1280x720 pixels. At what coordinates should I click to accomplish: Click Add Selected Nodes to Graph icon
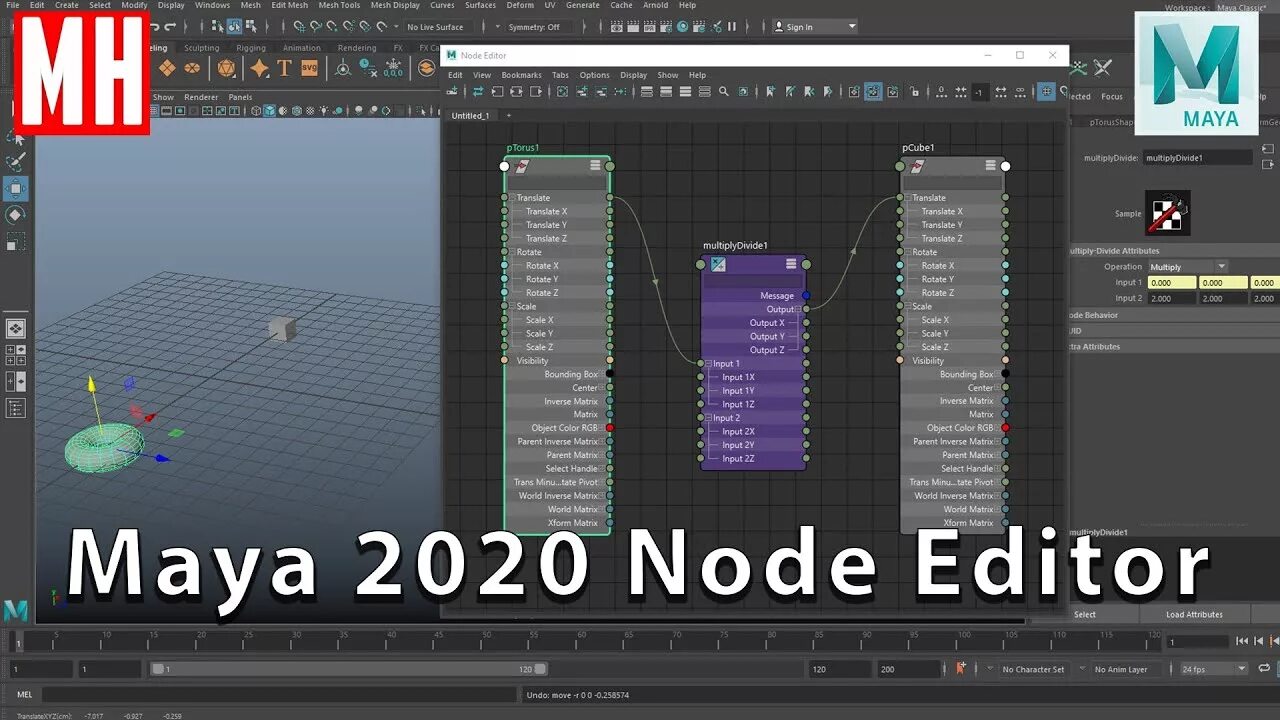pos(582,91)
